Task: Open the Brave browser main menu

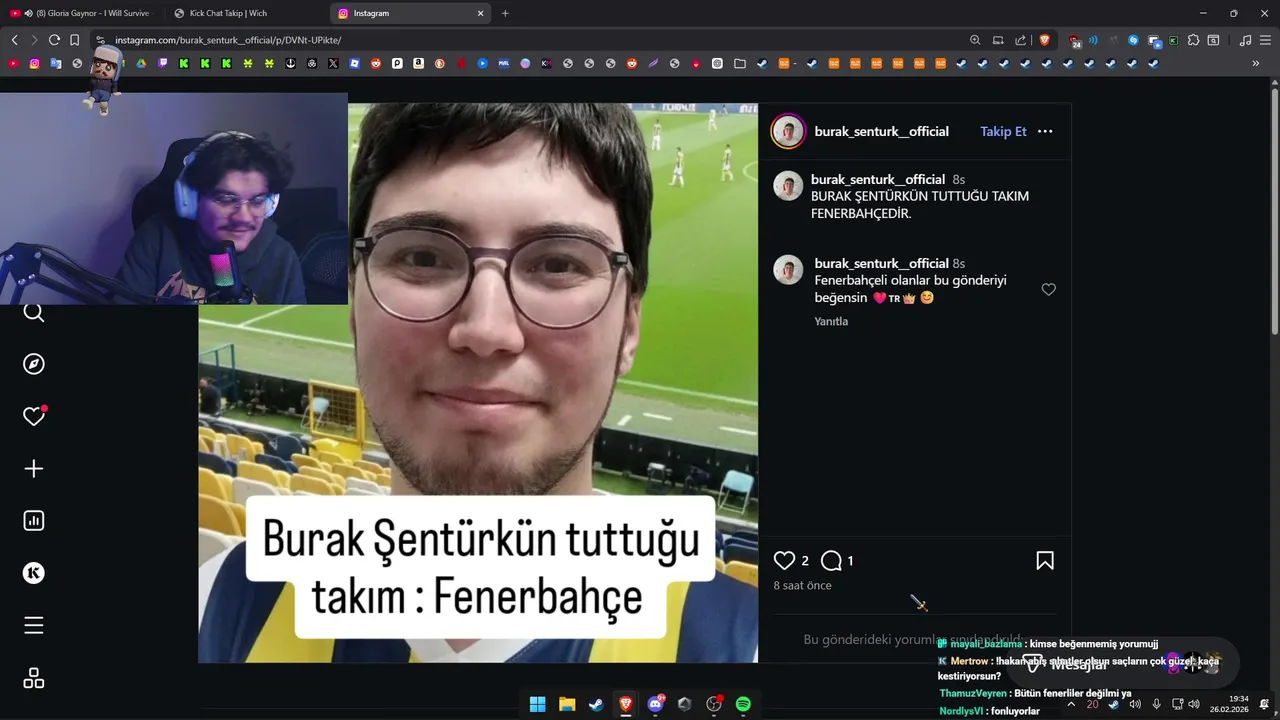Action: click(x=1265, y=40)
